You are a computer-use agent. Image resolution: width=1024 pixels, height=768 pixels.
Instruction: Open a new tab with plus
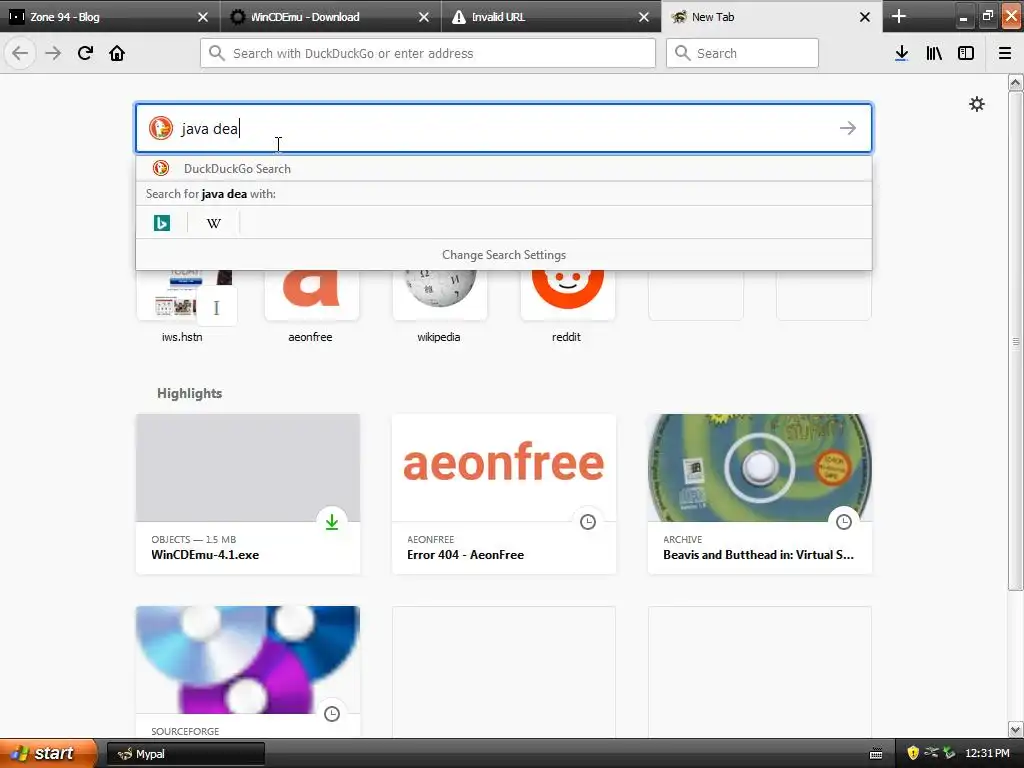(x=899, y=16)
